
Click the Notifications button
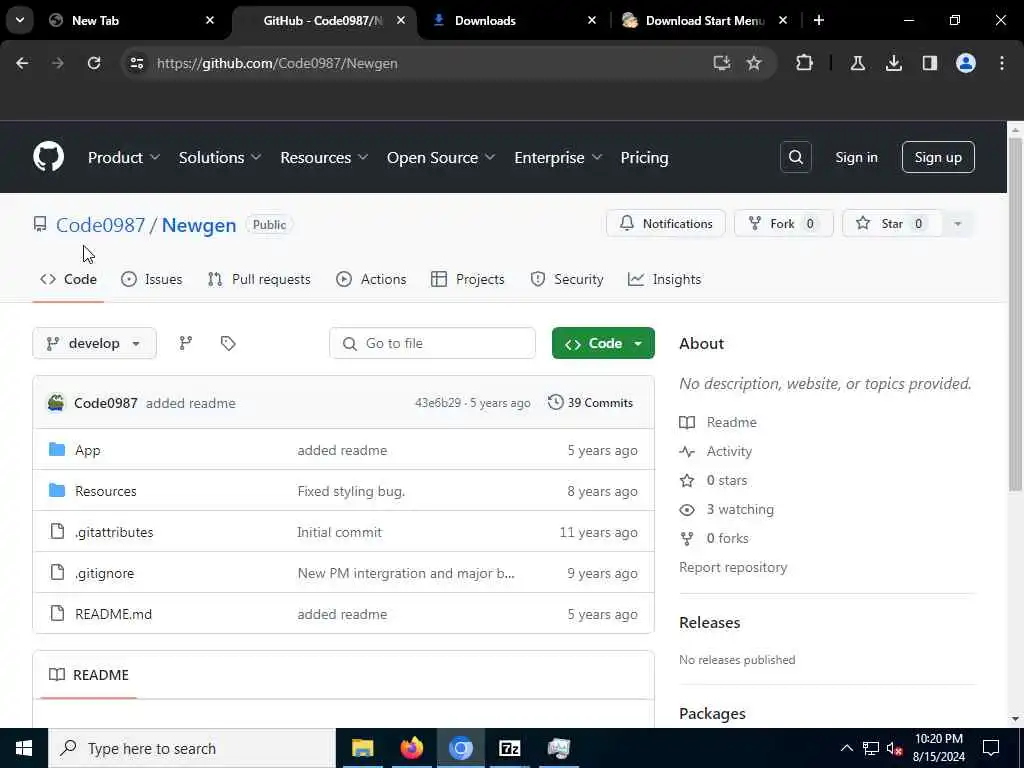(665, 223)
